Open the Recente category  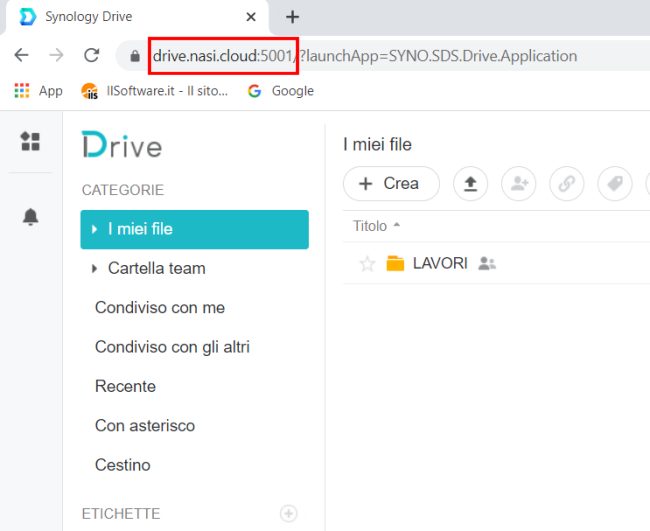125,386
